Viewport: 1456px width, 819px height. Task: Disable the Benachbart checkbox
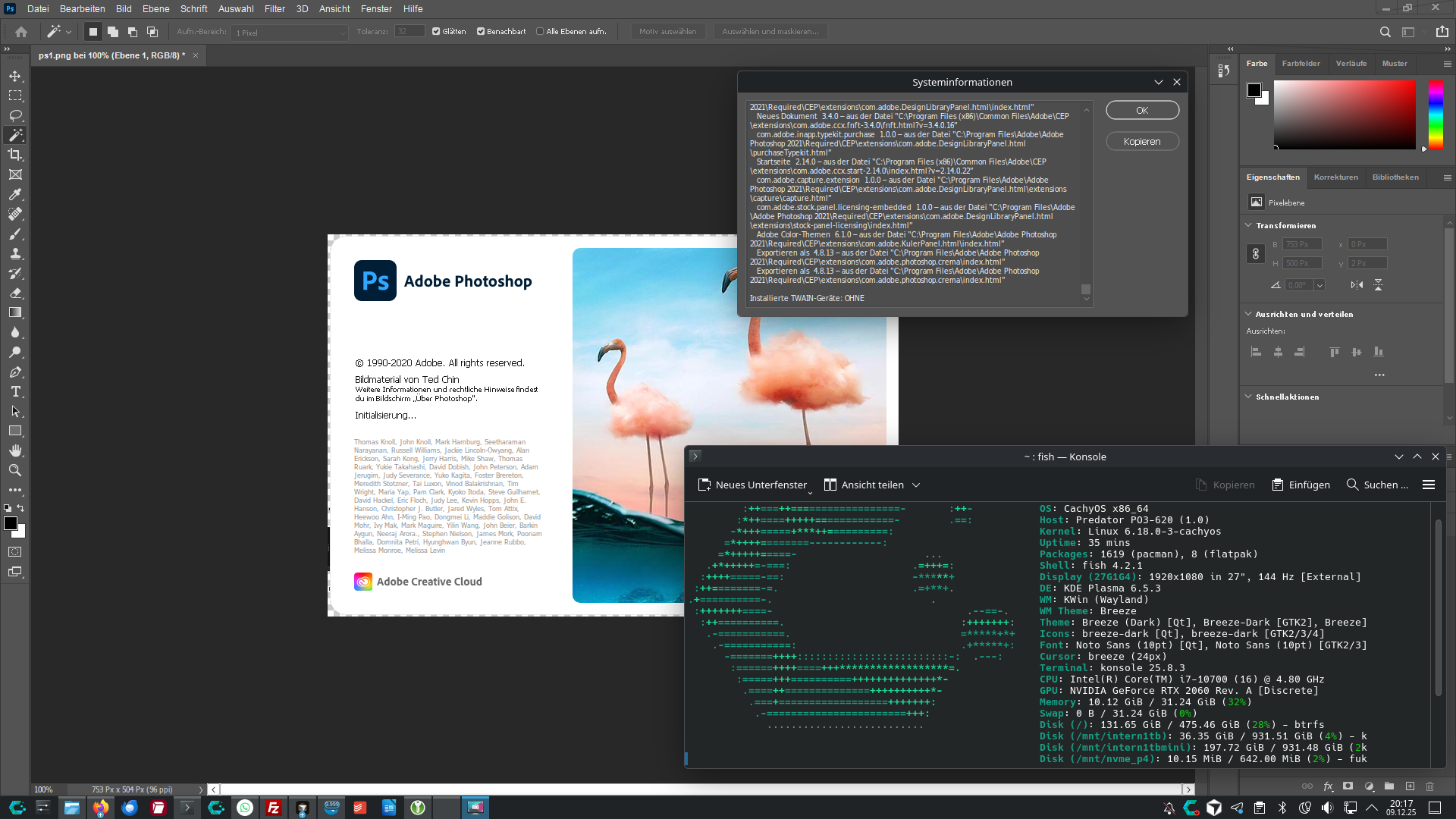(x=482, y=31)
